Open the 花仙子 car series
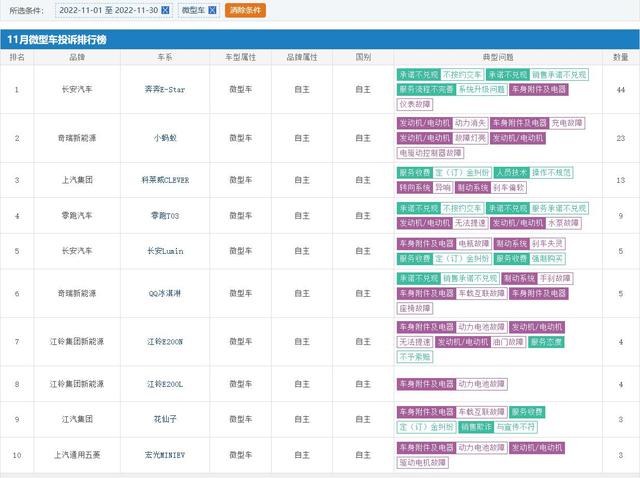This screenshot has height=478, width=640. pyautogui.click(x=165, y=419)
